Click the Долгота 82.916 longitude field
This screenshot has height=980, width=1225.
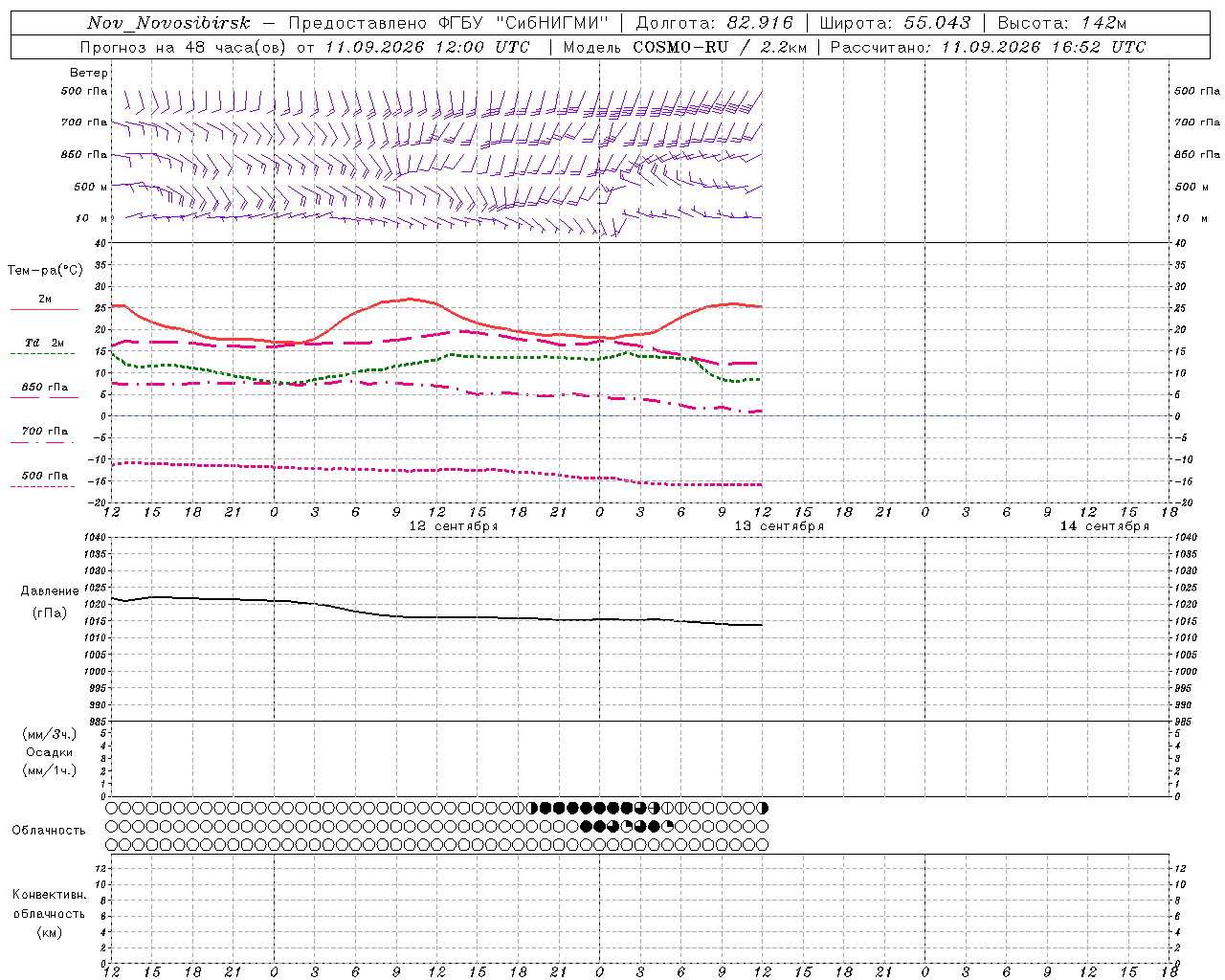click(x=714, y=23)
